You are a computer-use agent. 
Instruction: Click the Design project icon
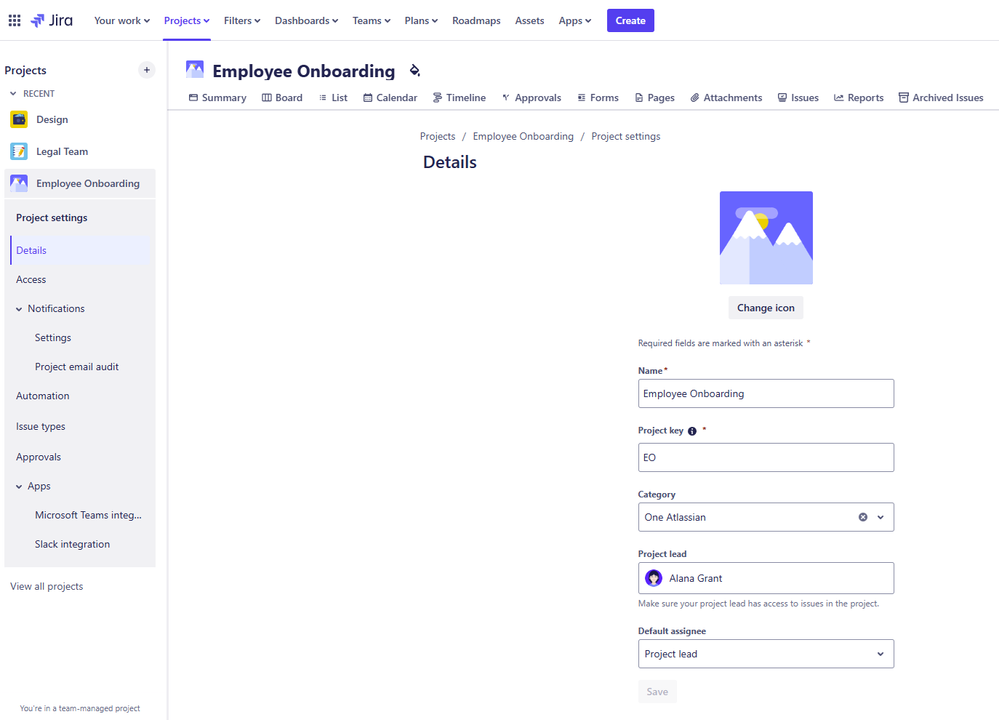(x=19, y=119)
